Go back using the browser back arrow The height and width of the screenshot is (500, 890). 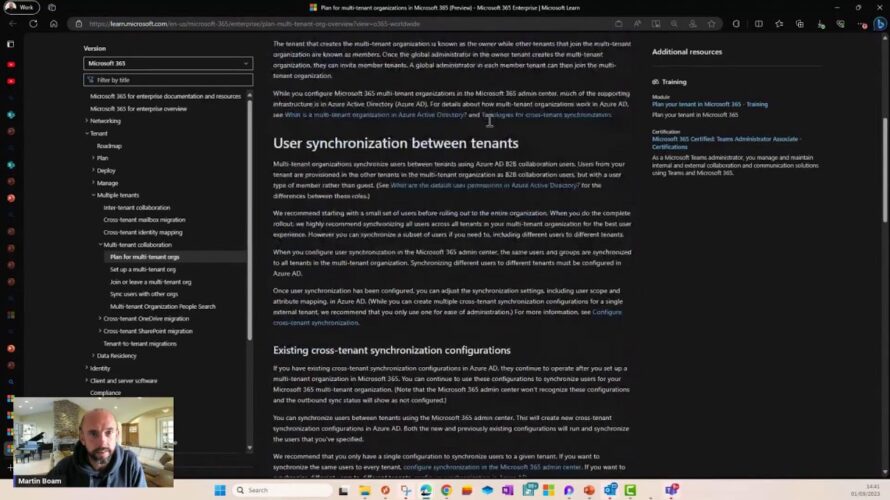click(12, 24)
